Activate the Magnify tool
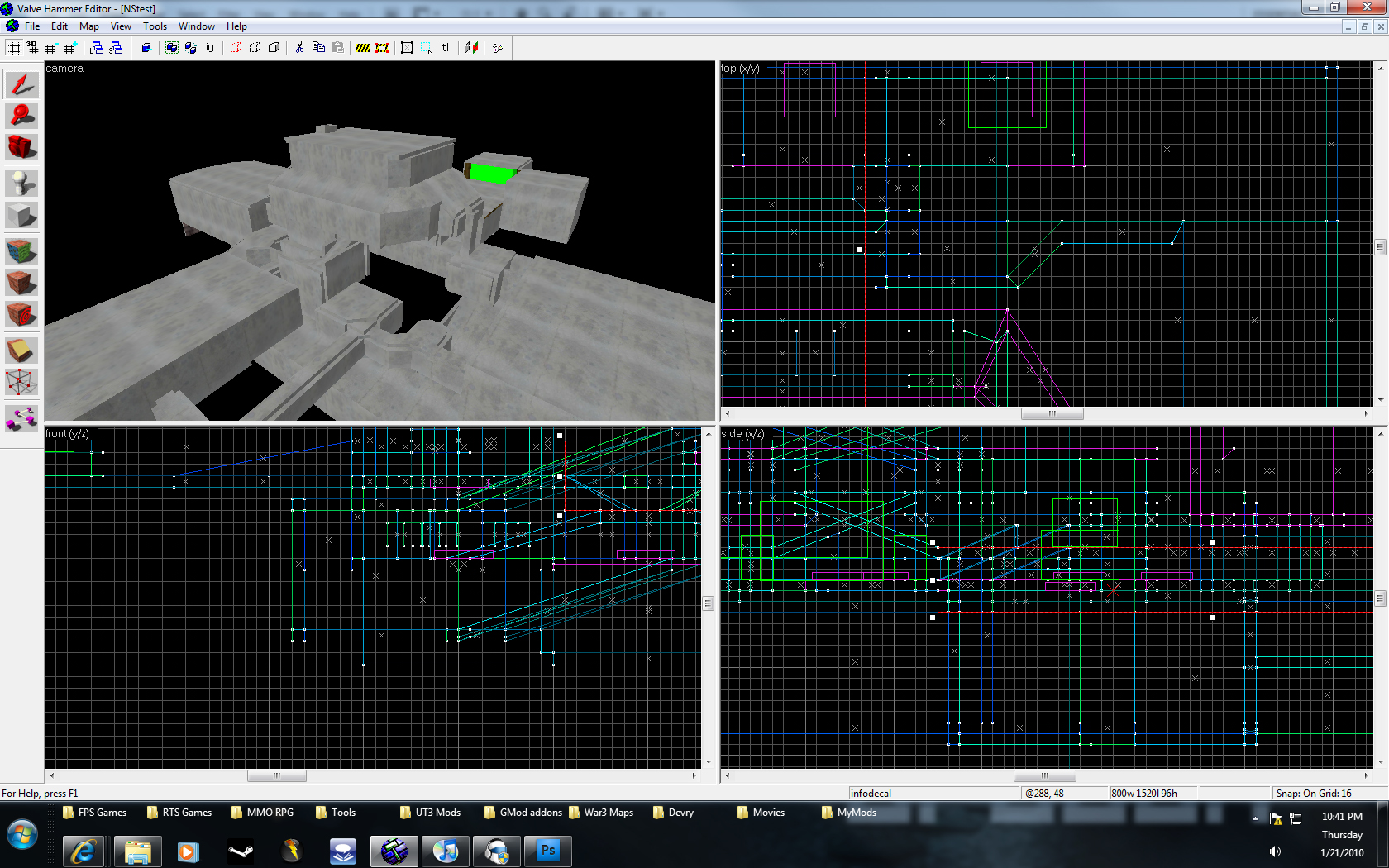Image resolution: width=1389 pixels, height=868 pixels. (21, 116)
